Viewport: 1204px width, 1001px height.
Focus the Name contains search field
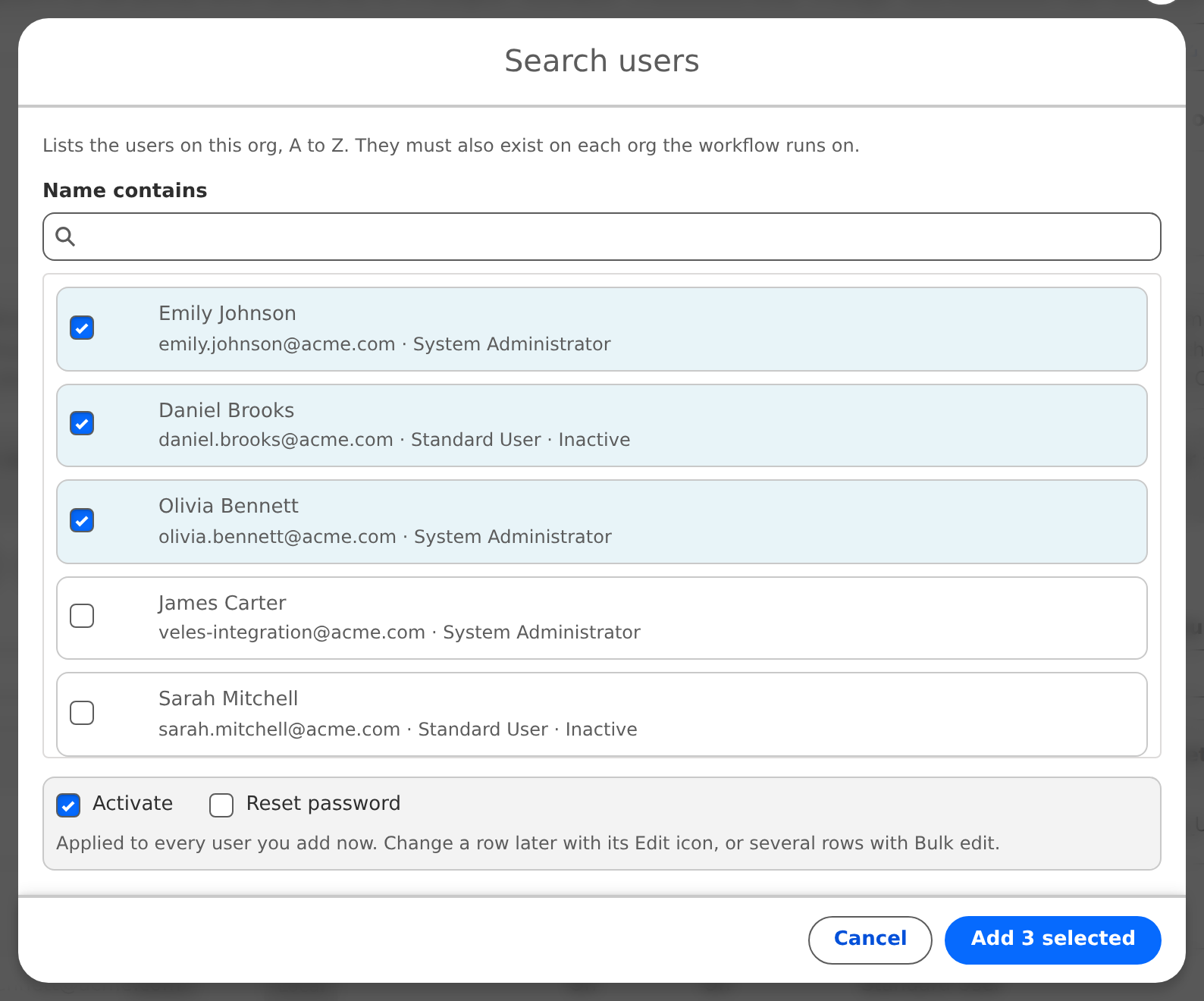602,237
